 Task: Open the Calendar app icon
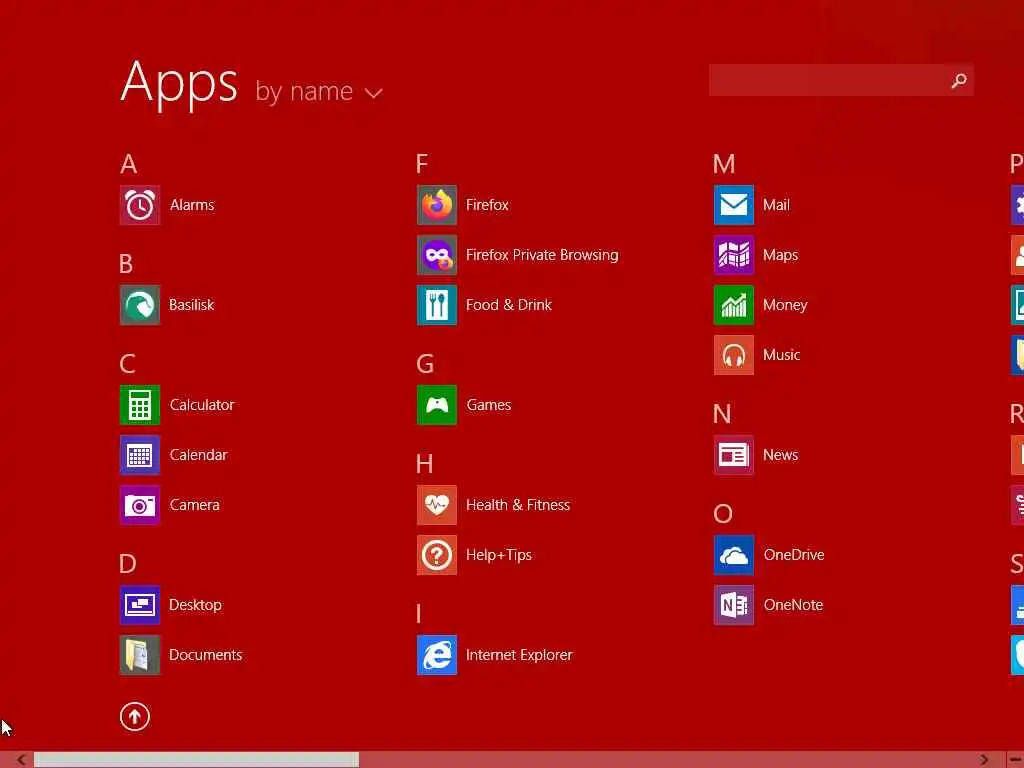click(140, 455)
